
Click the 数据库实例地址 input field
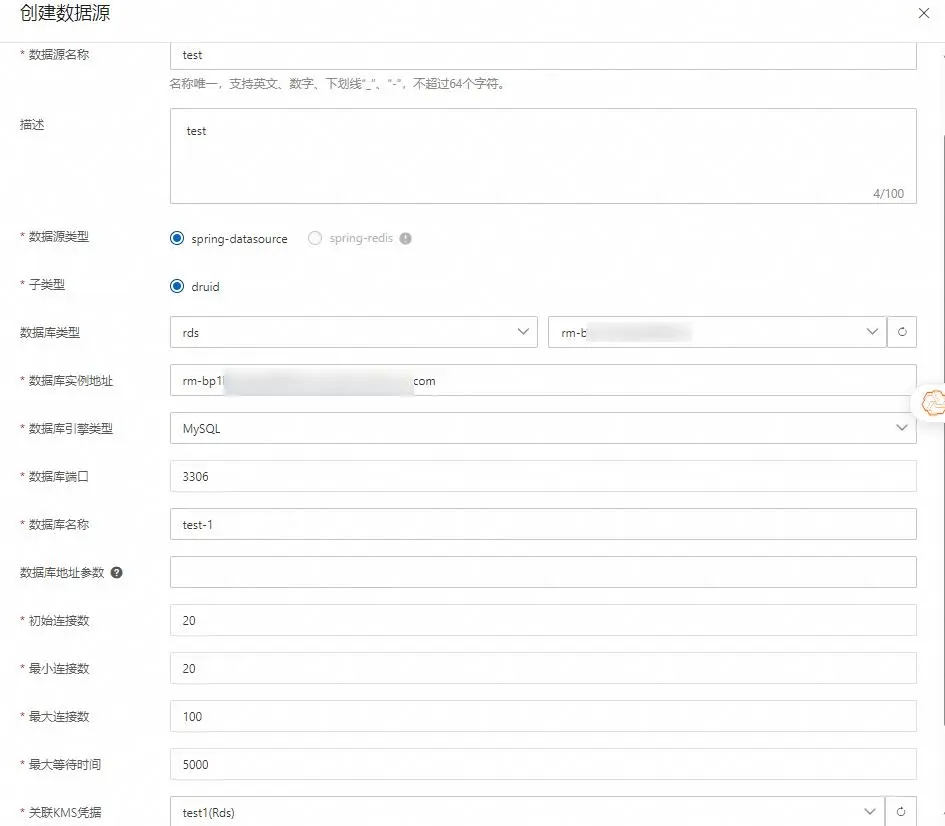click(x=543, y=380)
